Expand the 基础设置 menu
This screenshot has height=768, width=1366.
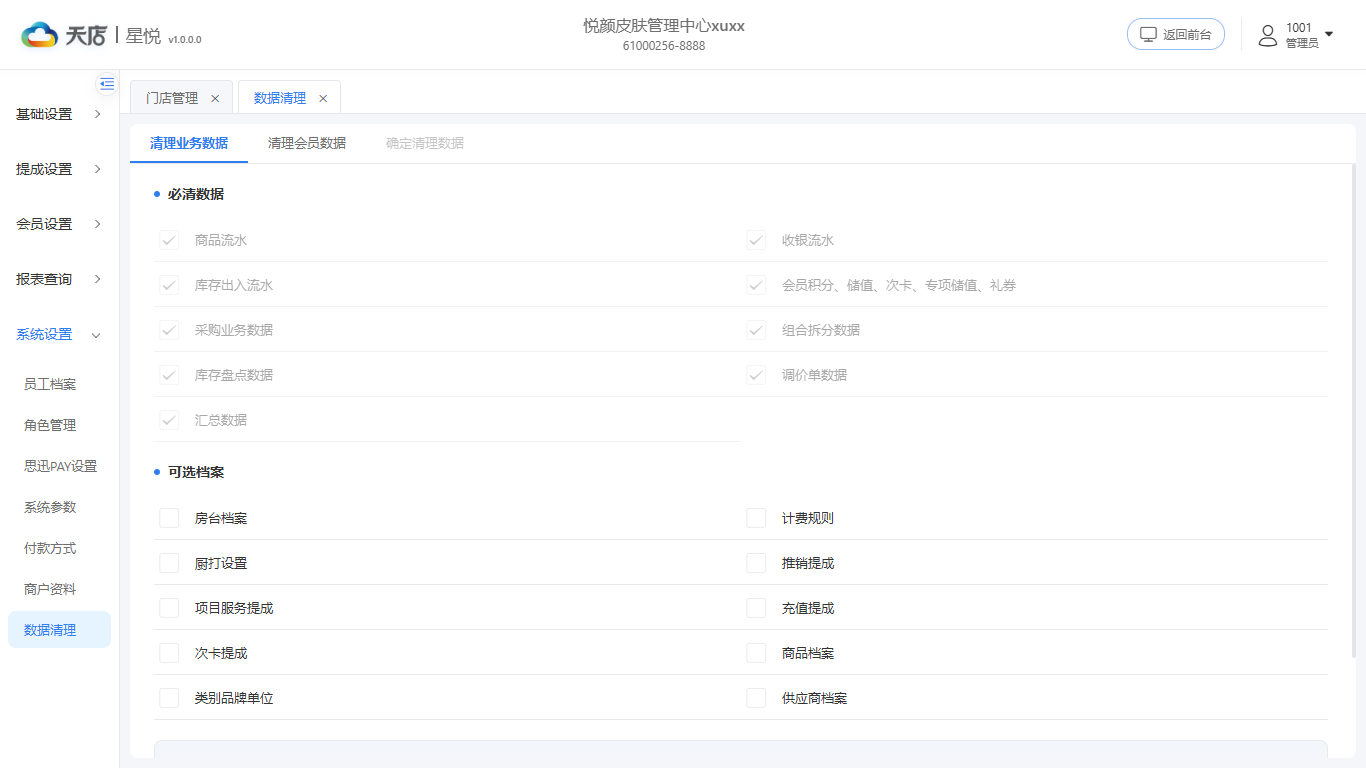tap(60, 114)
